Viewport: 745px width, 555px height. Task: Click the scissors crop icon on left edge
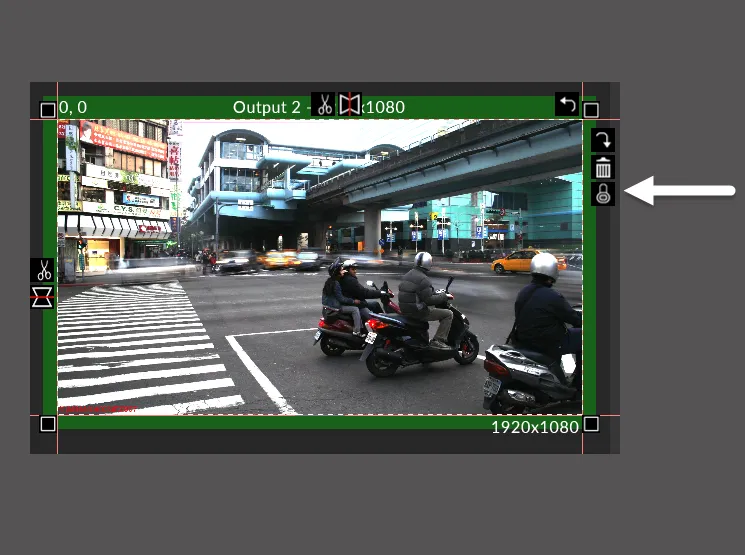(x=43, y=270)
